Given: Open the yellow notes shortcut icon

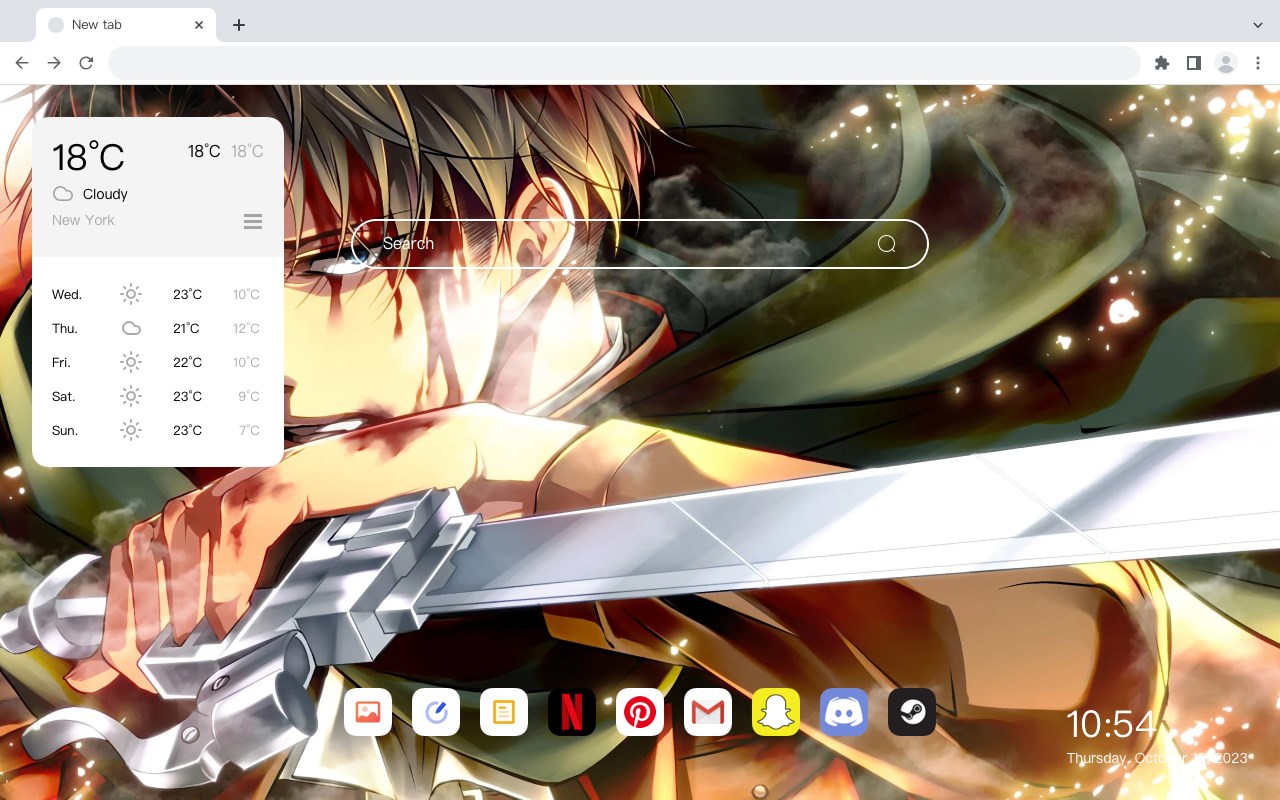Looking at the screenshot, I should [504, 712].
